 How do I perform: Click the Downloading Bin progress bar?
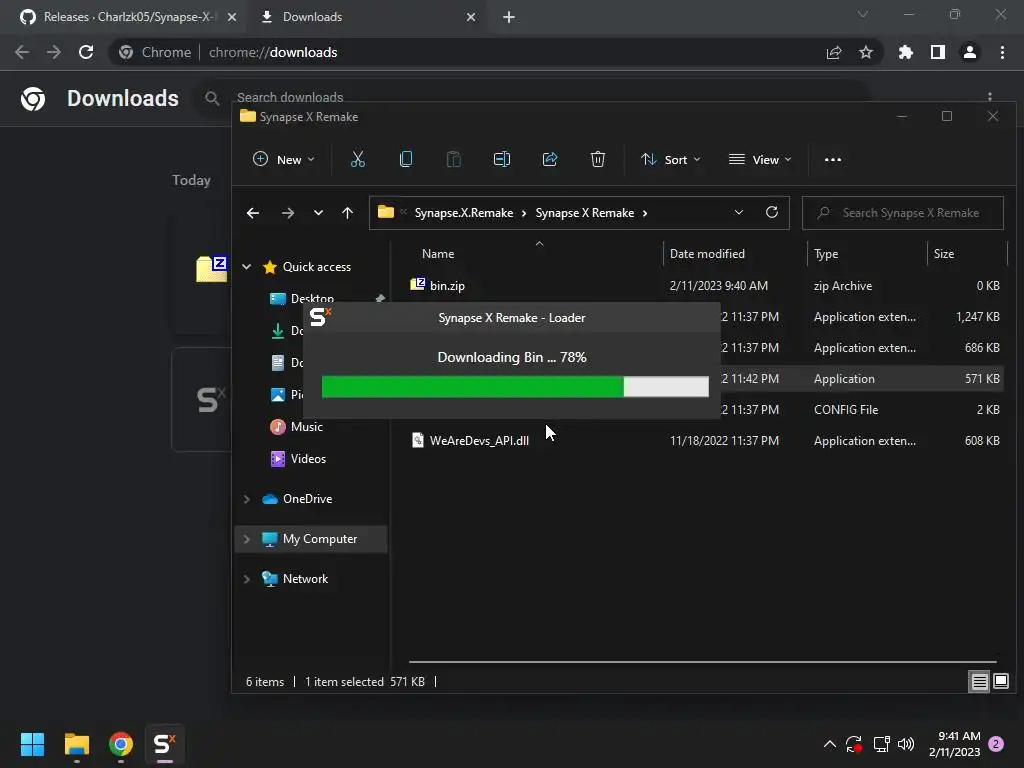(515, 387)
